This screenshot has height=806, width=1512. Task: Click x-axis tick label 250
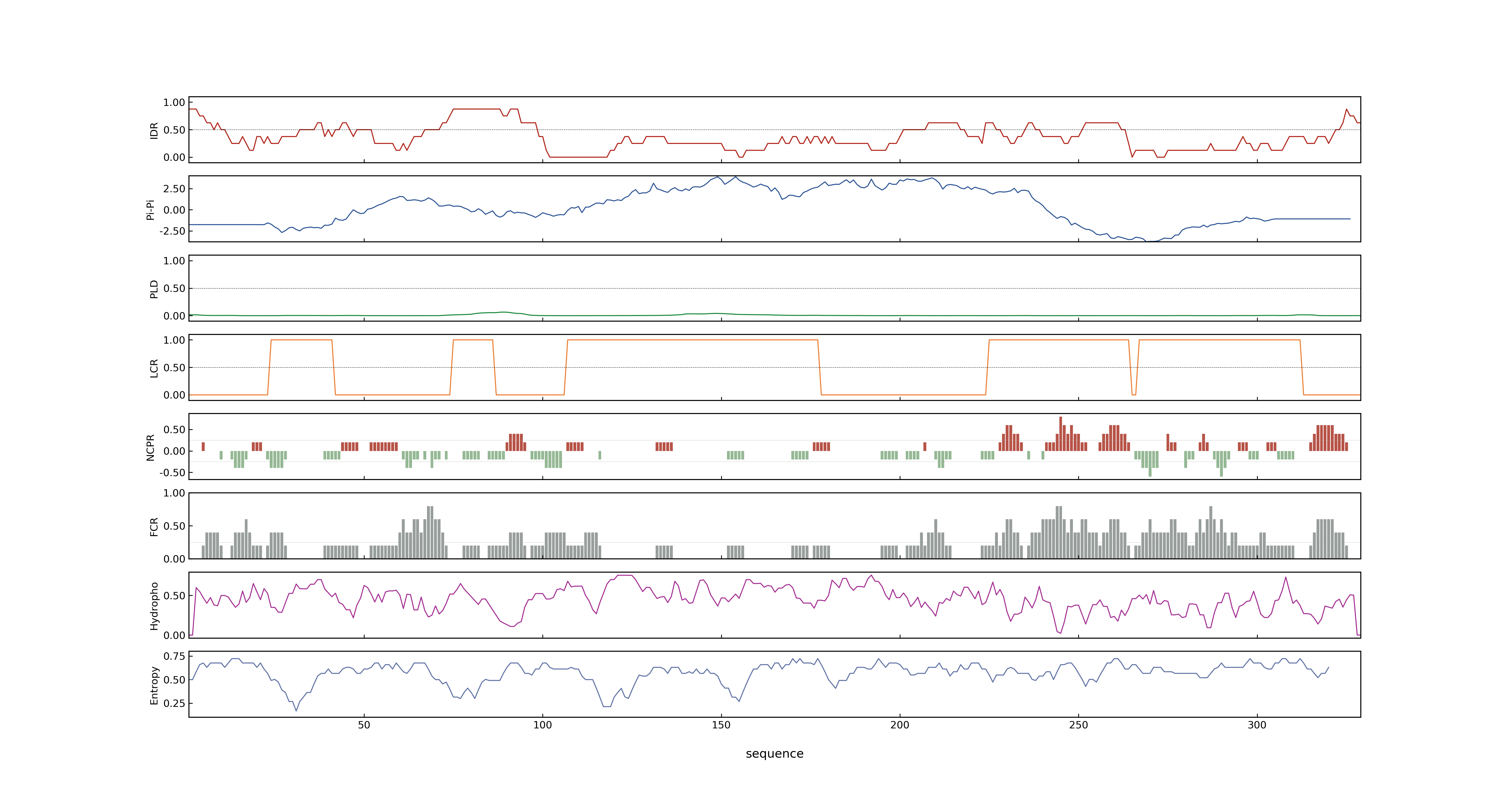pos(1078,725)
